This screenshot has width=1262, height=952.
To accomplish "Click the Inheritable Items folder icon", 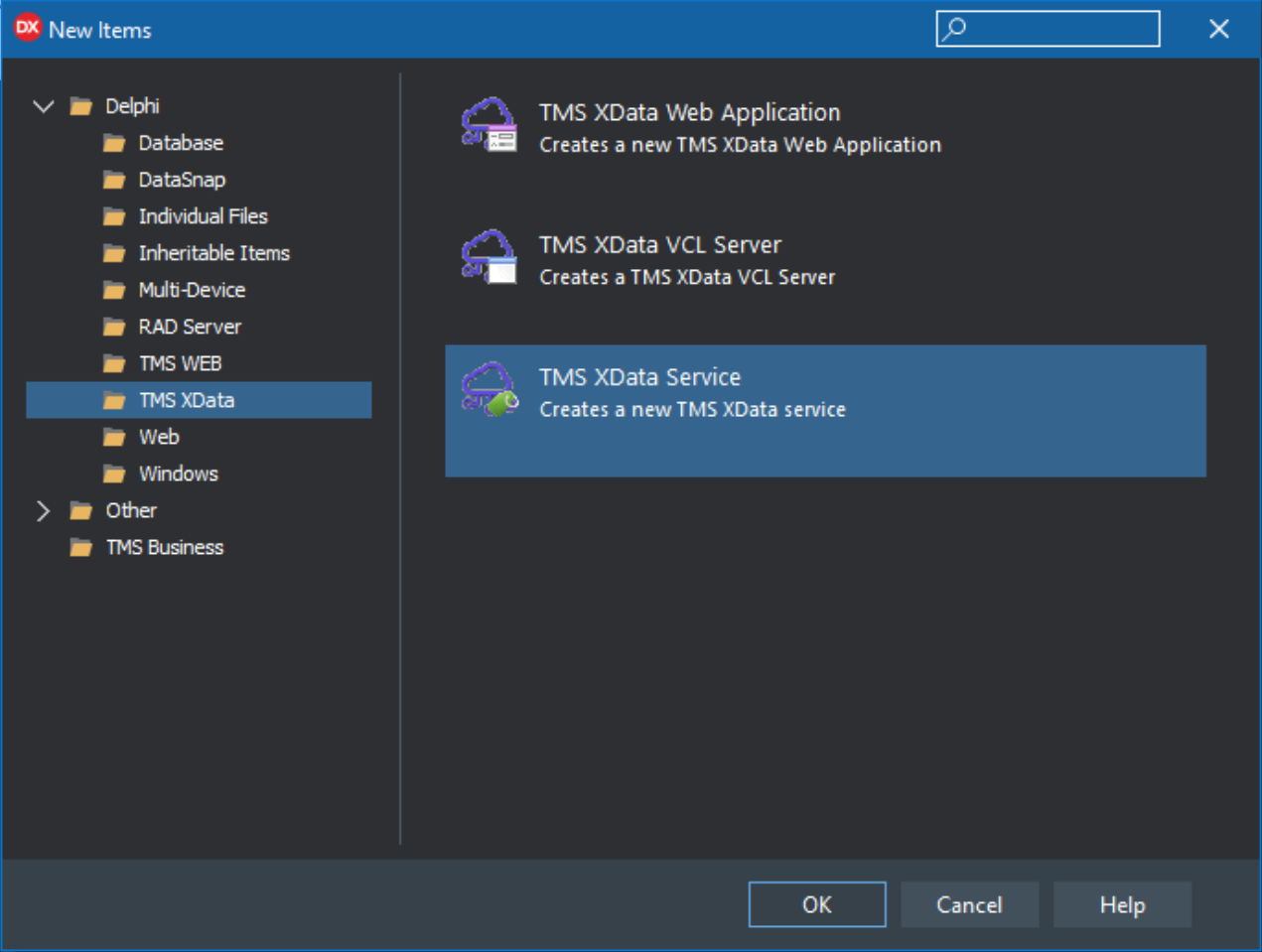I will point(114,253).
